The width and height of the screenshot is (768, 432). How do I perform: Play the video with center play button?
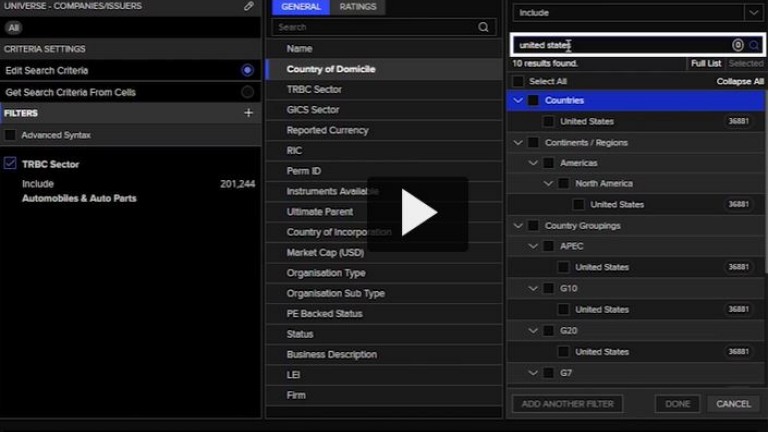[x=418, y=214]
